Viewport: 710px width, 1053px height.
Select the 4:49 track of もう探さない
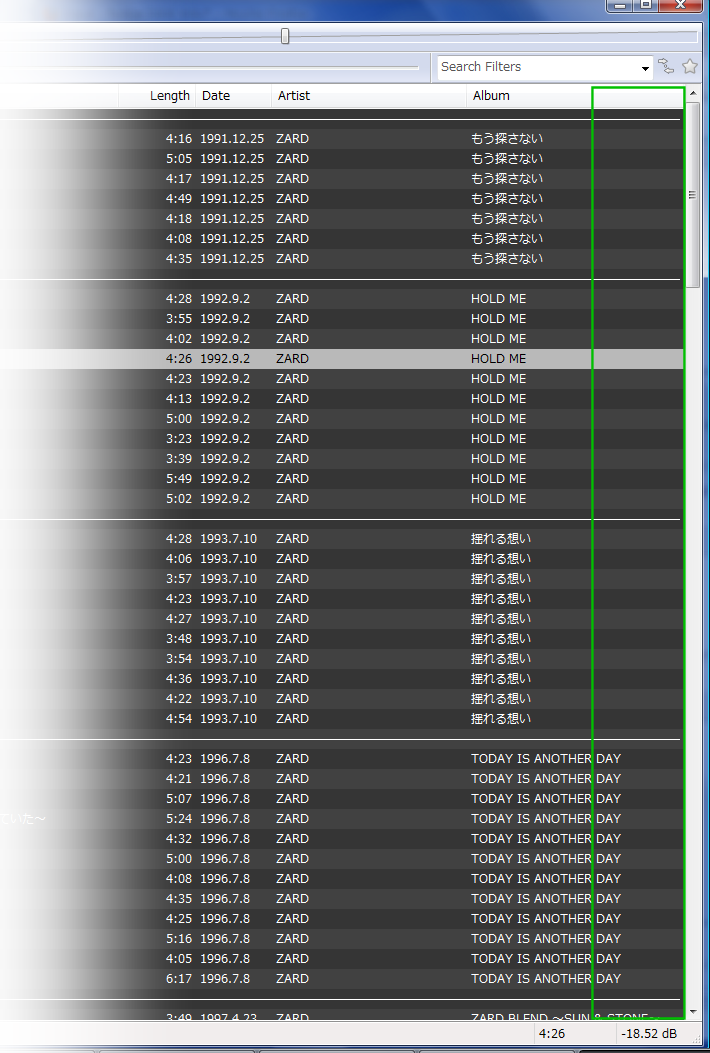tap(341, 199)
